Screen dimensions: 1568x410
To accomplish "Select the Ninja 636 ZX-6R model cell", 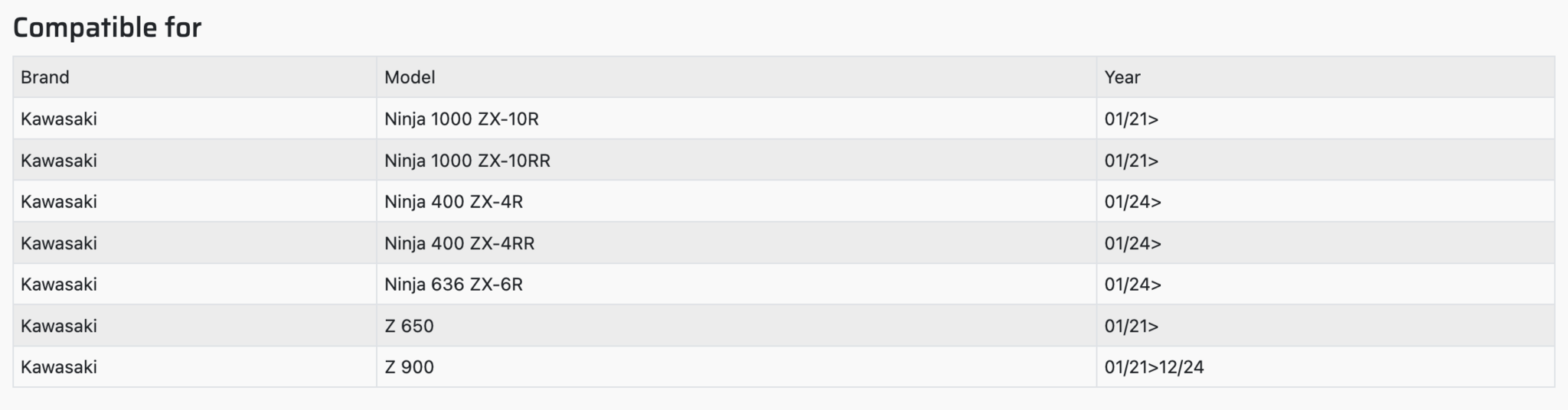I will coord(453,285).
